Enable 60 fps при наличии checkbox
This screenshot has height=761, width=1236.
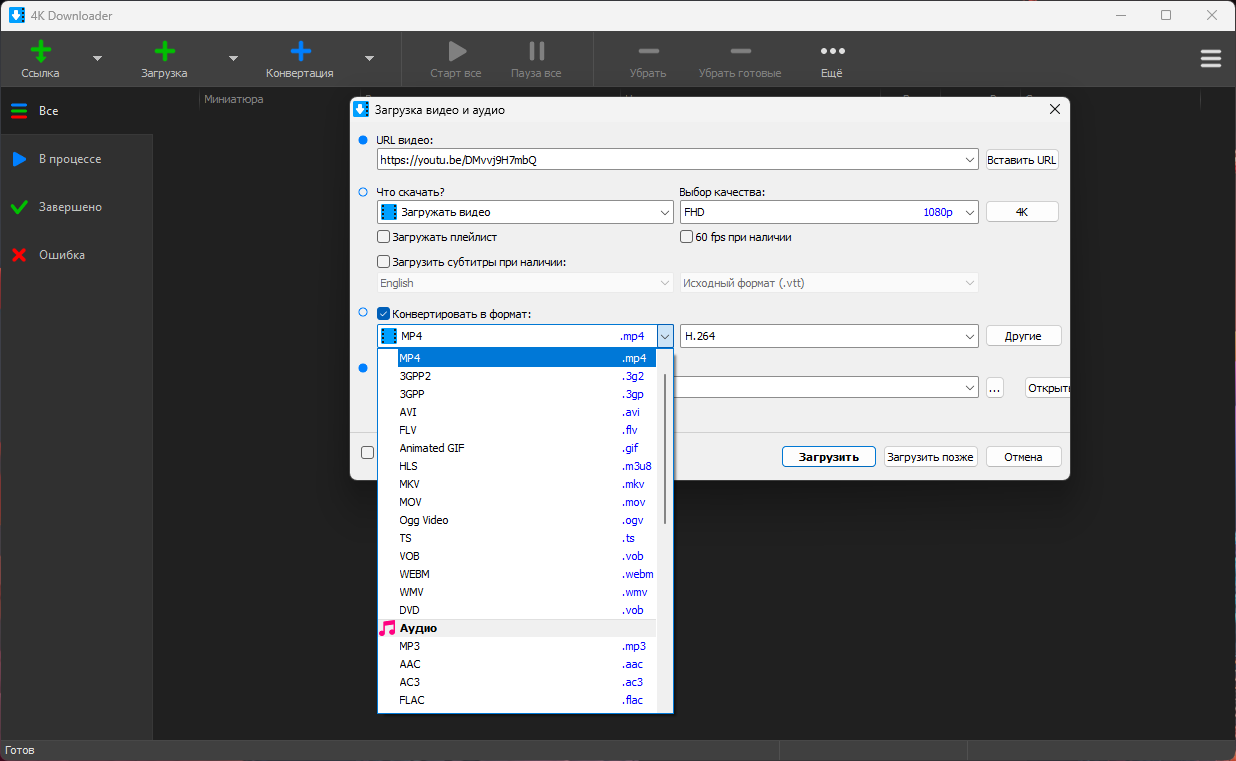coord(687,237)
